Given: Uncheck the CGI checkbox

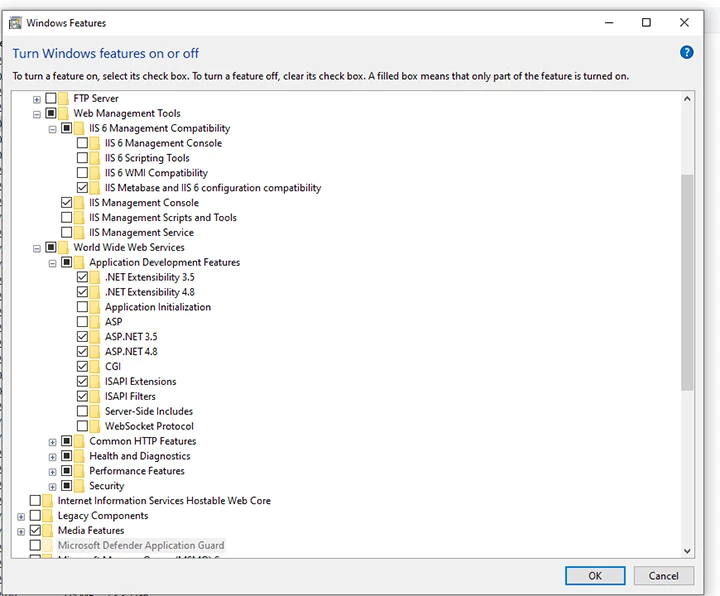Looking at the screenshot, I should [x=82, y=366].
